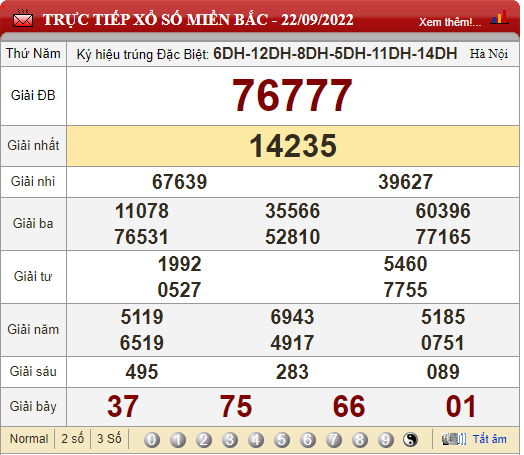Screen dimensions: 524x455
Task: Click third prize number 52810
Action: click(292, 237)
